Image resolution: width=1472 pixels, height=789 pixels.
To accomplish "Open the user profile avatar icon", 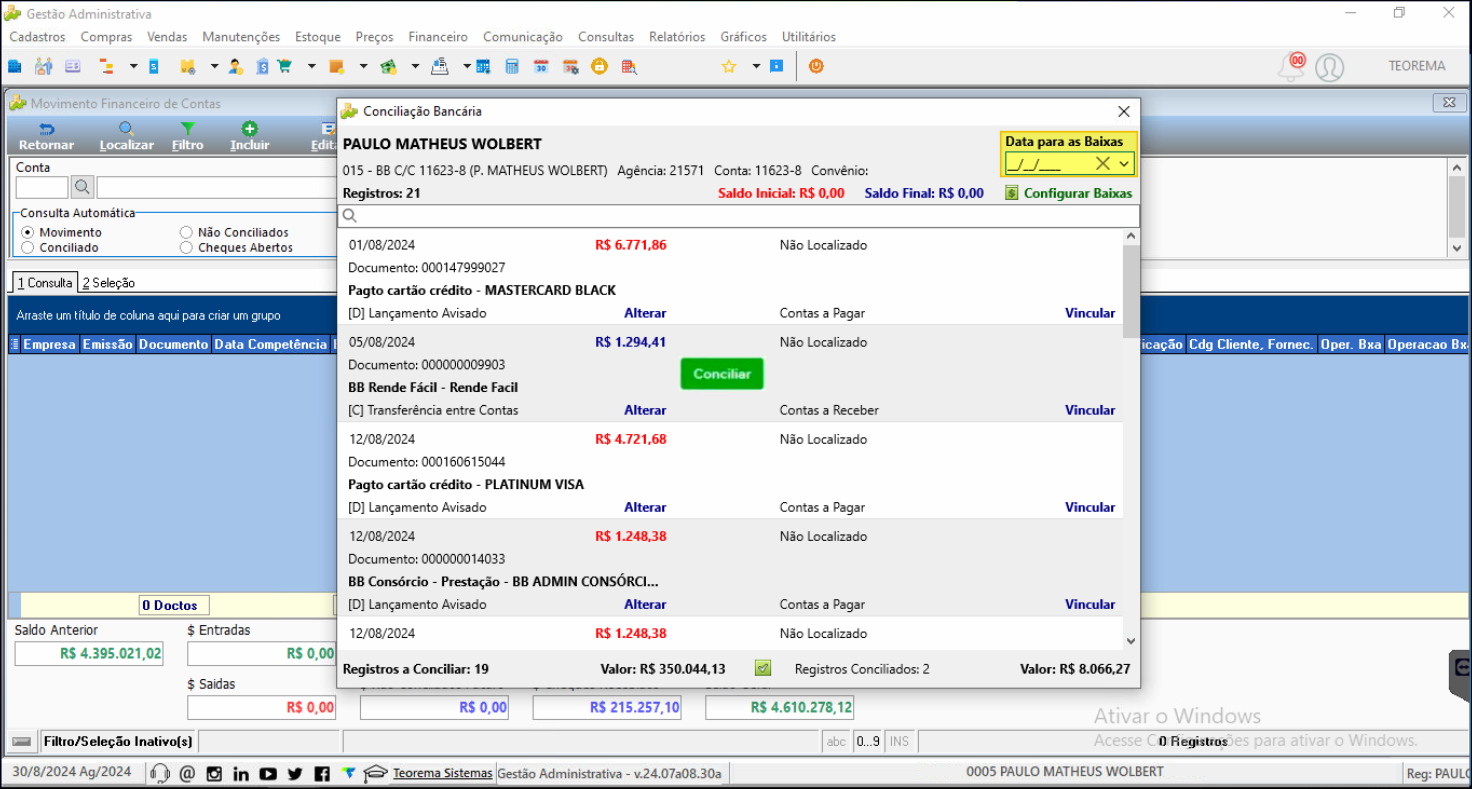I will coord(1329,67).
